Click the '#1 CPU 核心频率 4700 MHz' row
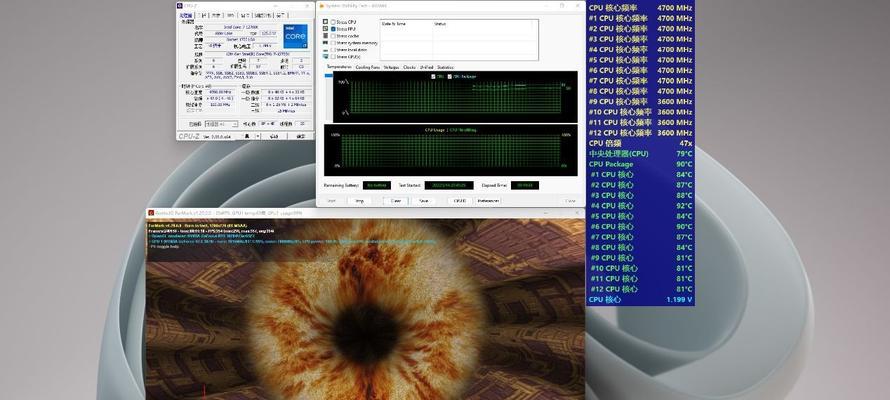This screenshot has width=890, height=400. tap(641, 18)
